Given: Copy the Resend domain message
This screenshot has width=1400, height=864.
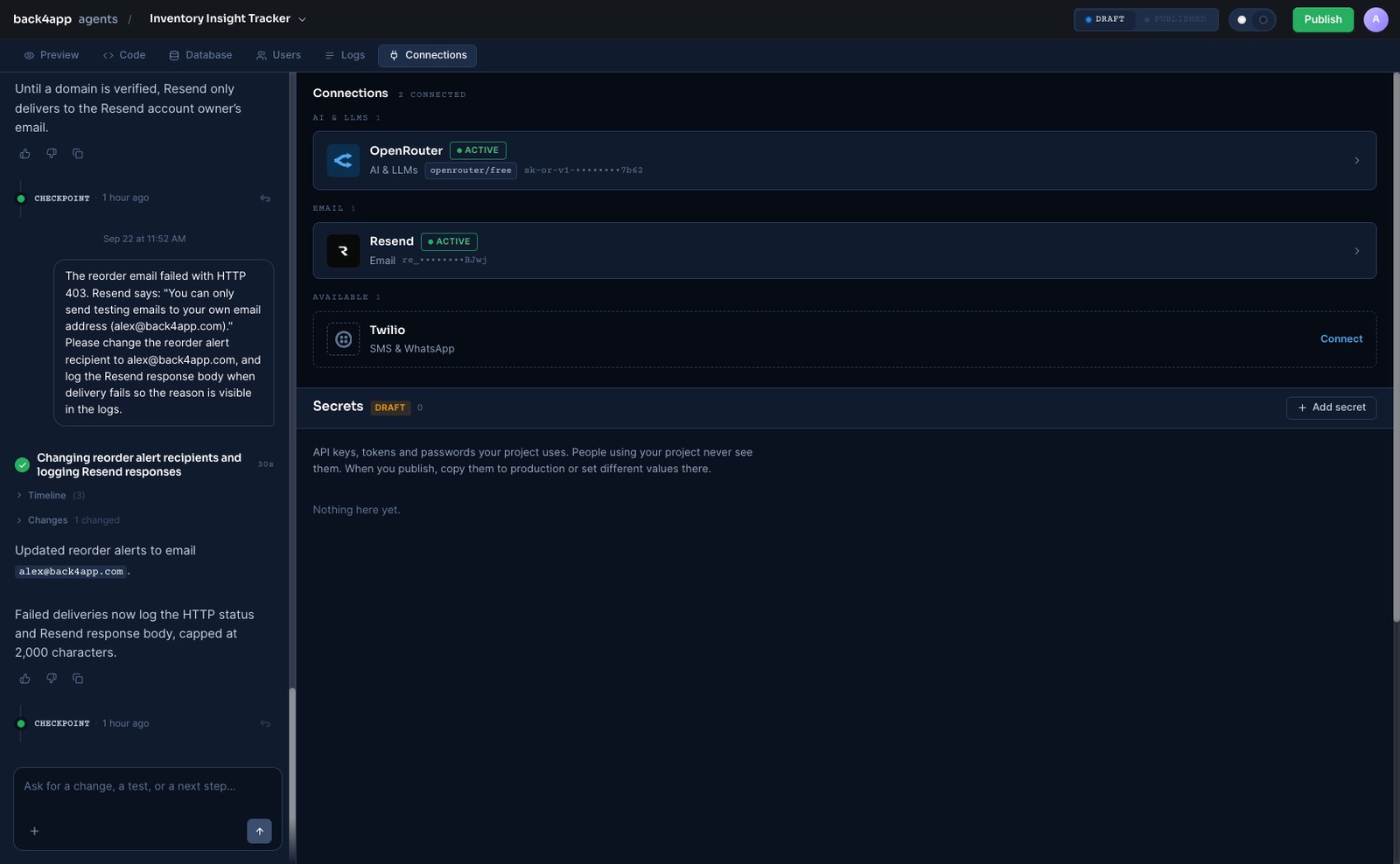Looking at the screenshot, I should (78, 154).
